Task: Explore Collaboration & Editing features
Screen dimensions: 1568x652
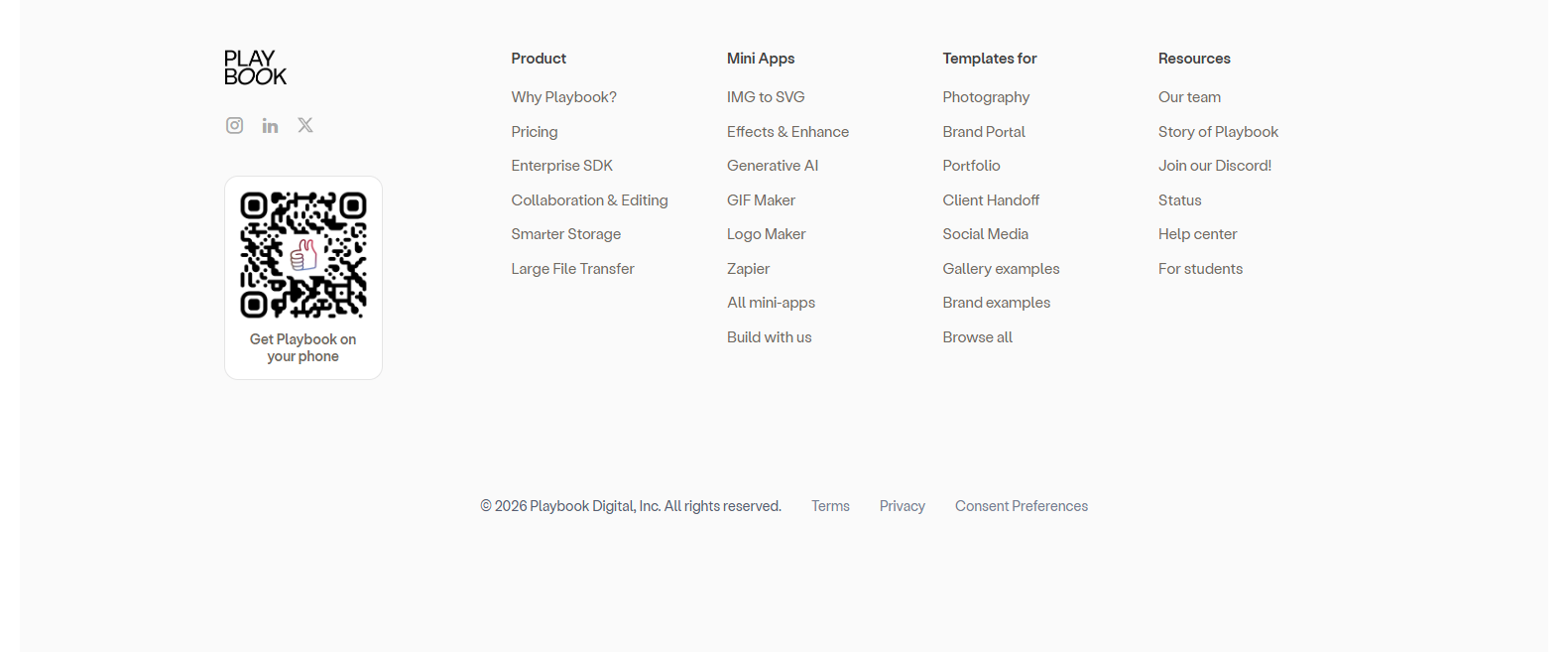Action: pyautogui.click(x=589, y=199)
